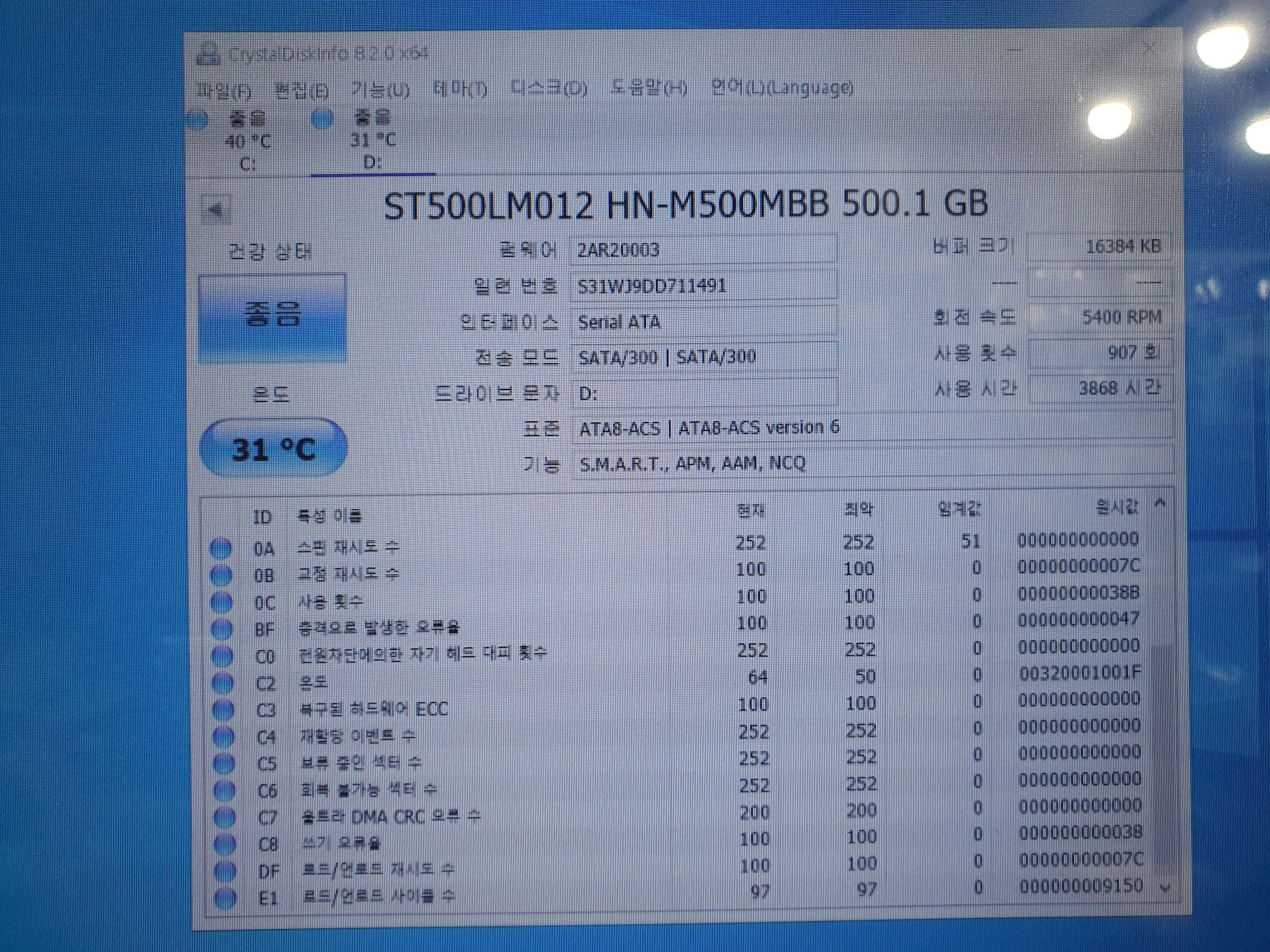Click the status circle for attribute 0C
The width and height of the screenshot is (1270, 952).
click(x=222, y=603)
